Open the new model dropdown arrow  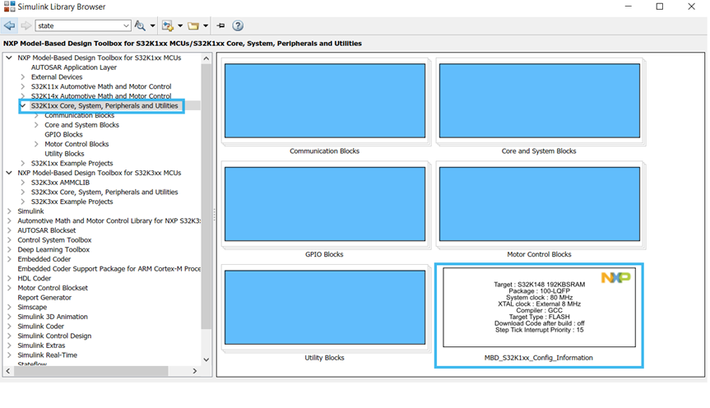[180, 26]
